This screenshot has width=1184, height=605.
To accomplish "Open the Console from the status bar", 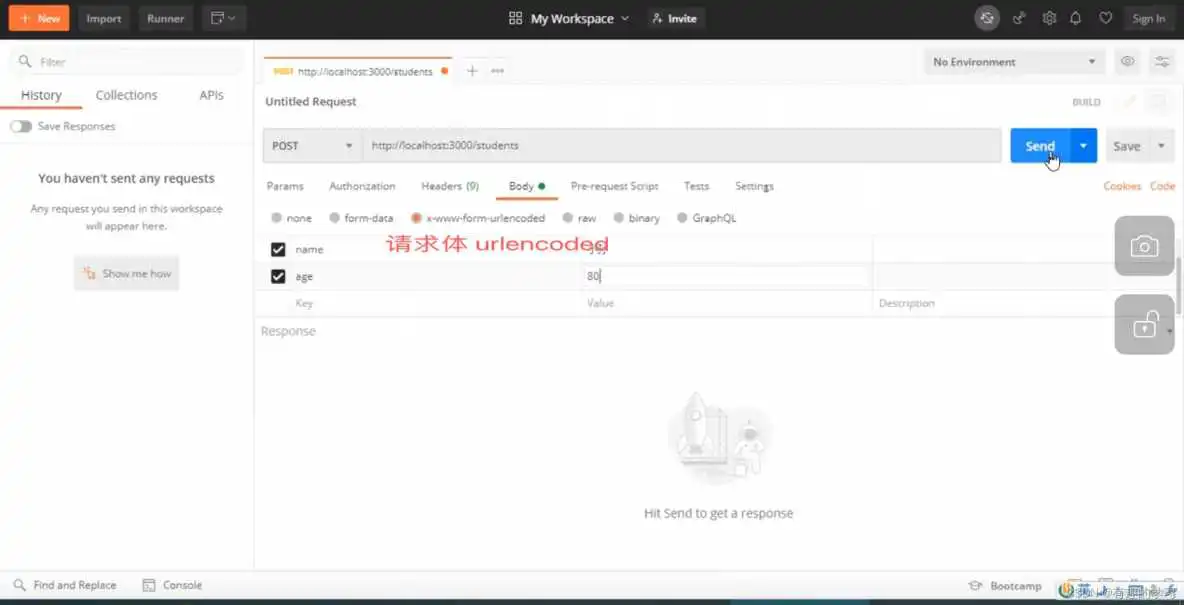I will (171, 585).
